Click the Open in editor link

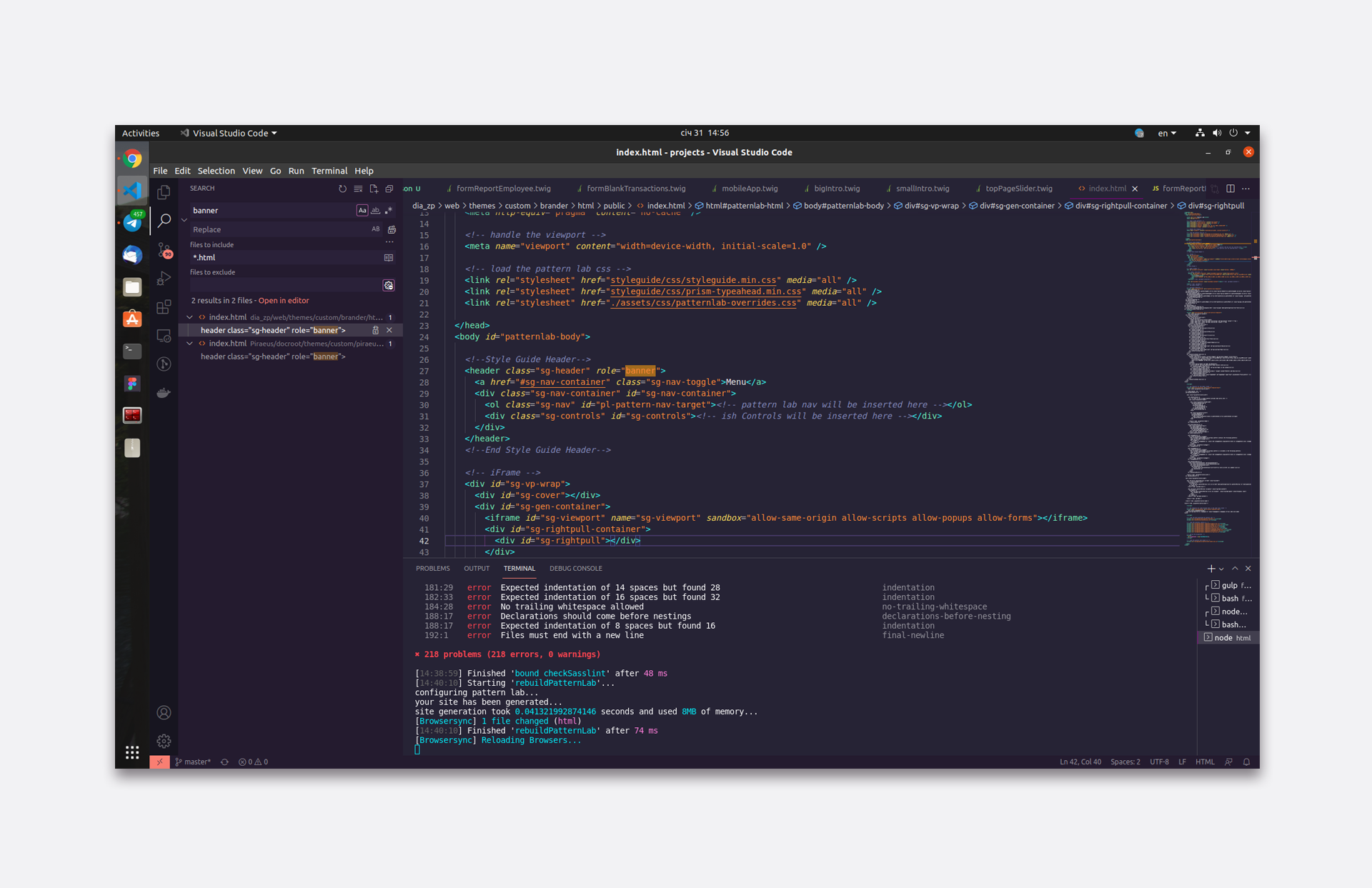point(284,301)
